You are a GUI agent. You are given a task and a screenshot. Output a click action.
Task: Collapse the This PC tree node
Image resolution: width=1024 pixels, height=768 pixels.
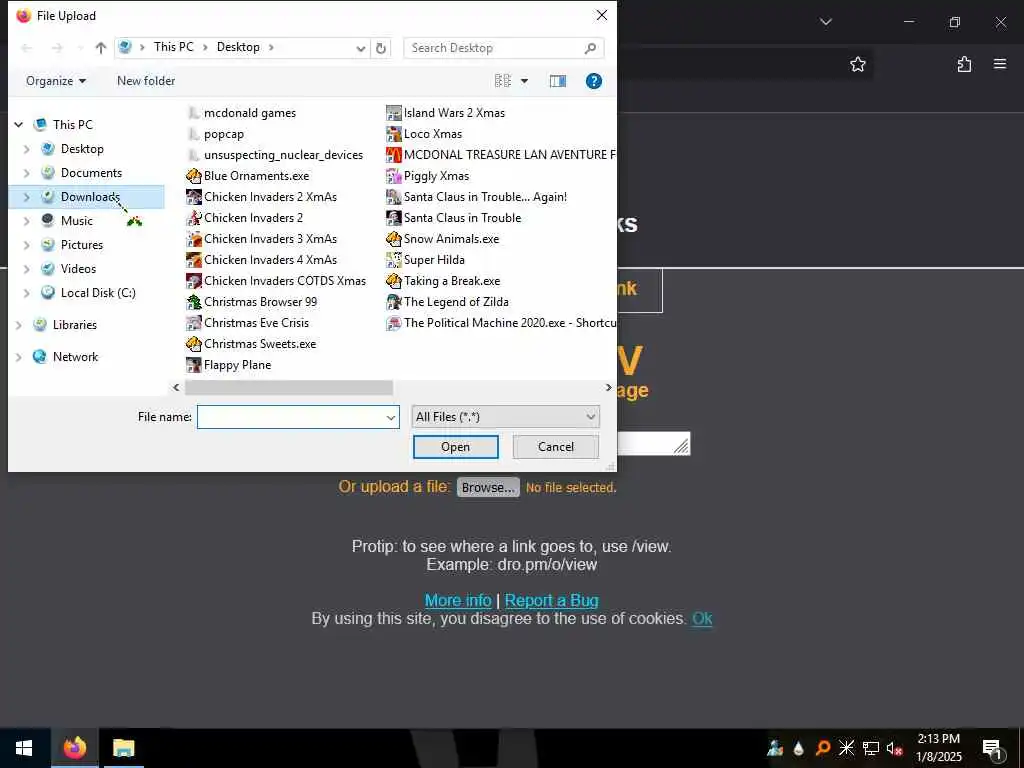18,124
